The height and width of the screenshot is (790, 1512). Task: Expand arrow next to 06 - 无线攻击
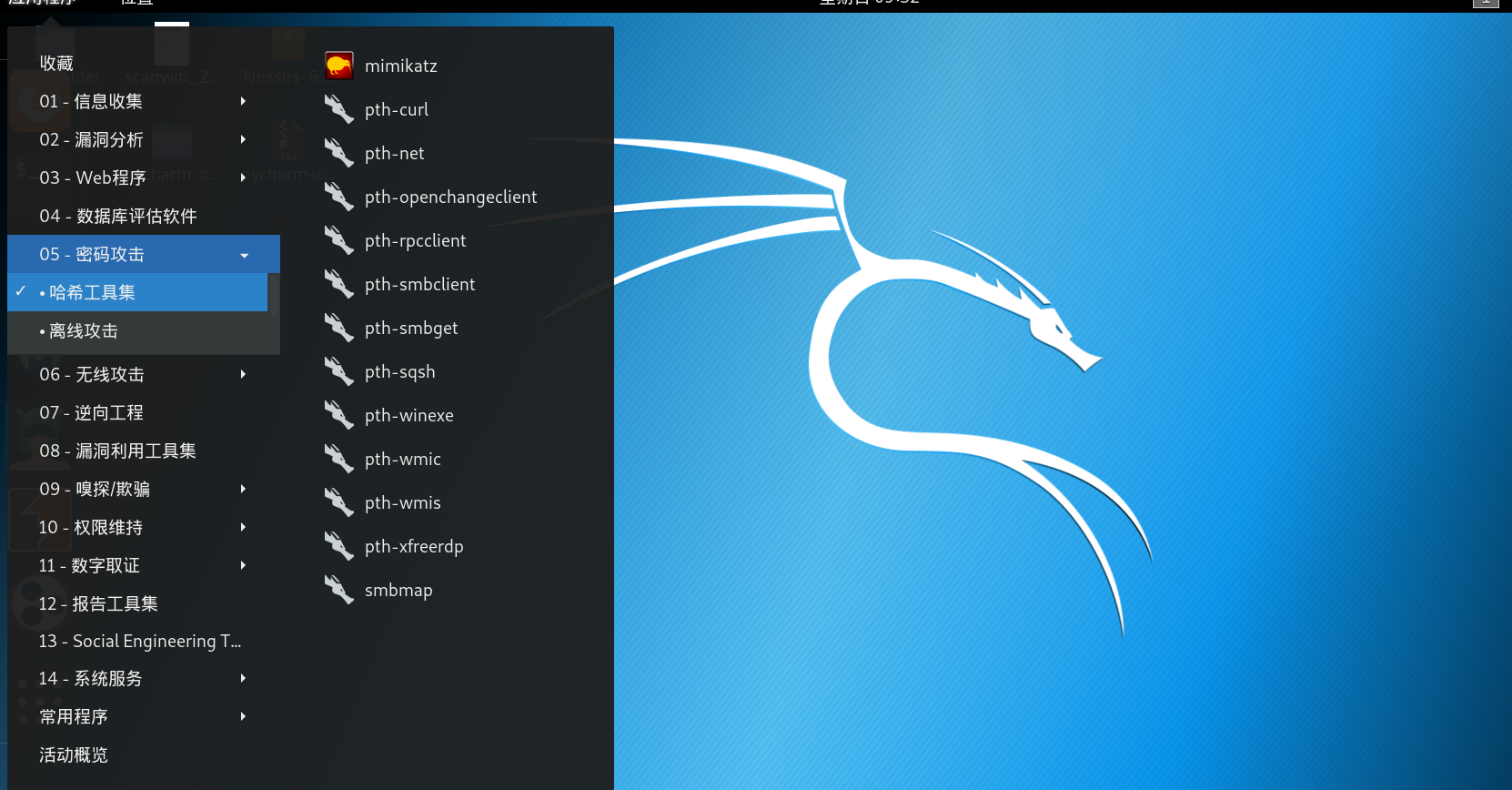point(243,374)
